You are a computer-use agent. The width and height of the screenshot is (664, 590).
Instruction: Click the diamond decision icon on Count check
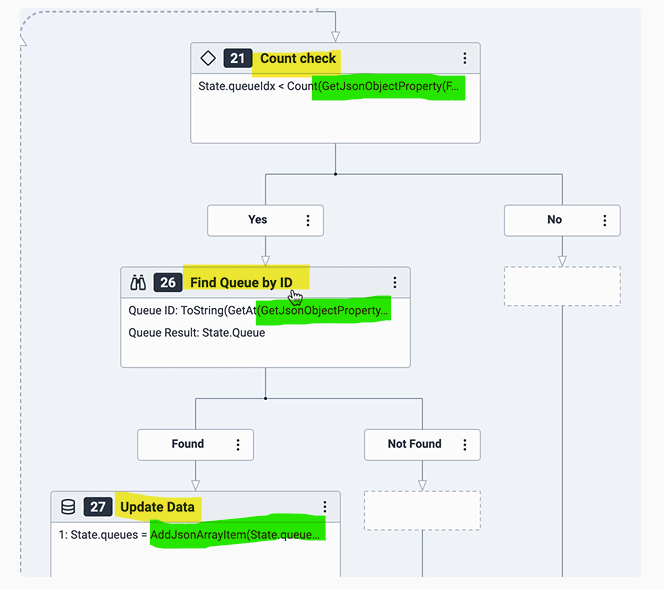coord(209,59)
